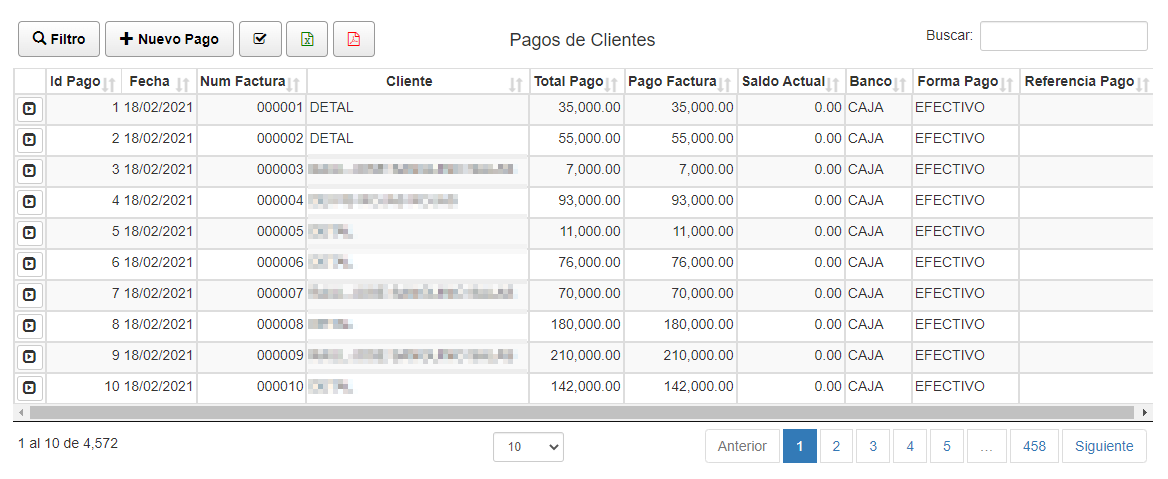Open row action icon for payment 10
Viewport: 1168px width, 479px height.
point(29,387)
